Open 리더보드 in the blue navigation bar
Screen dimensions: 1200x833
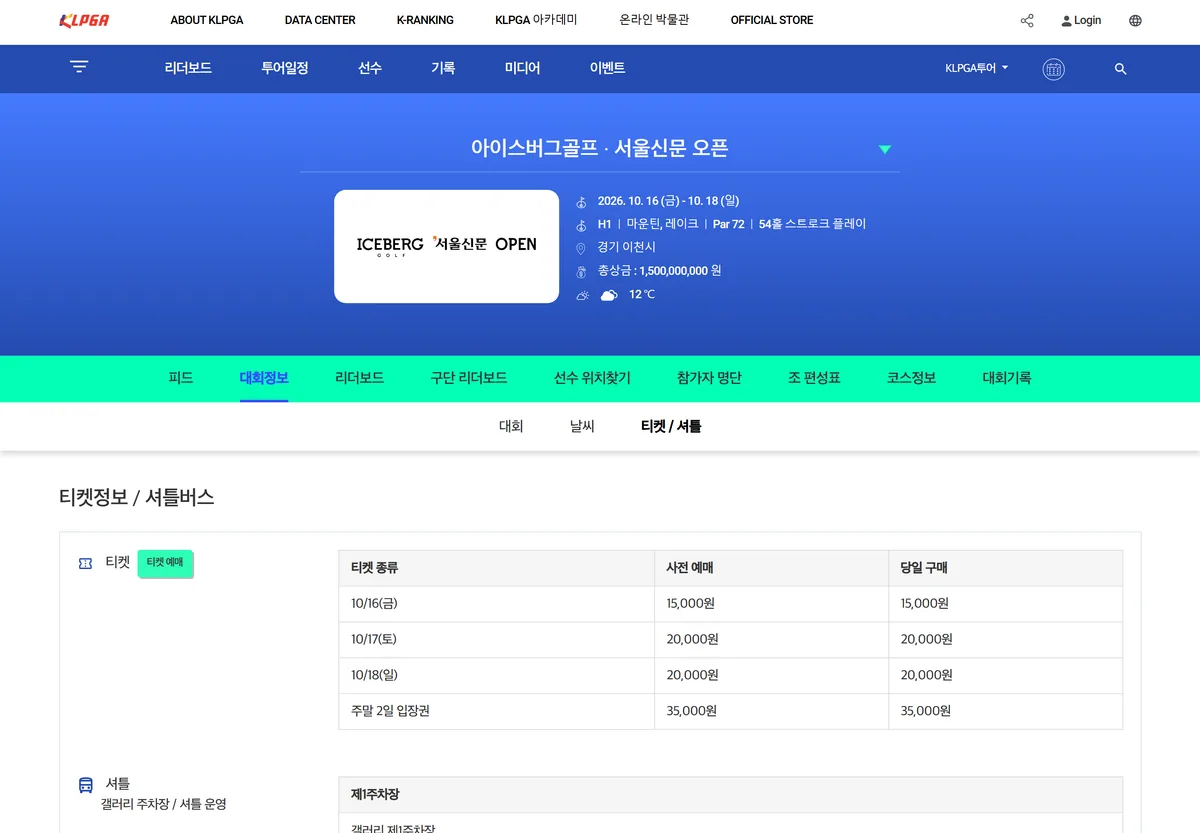pyautogui.click(x=188, y=68)
